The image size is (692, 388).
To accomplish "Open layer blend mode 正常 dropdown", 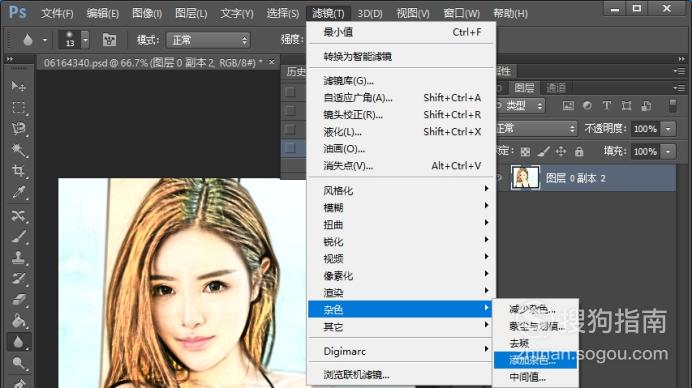I will pyautogui.click(x=536, y=128).
